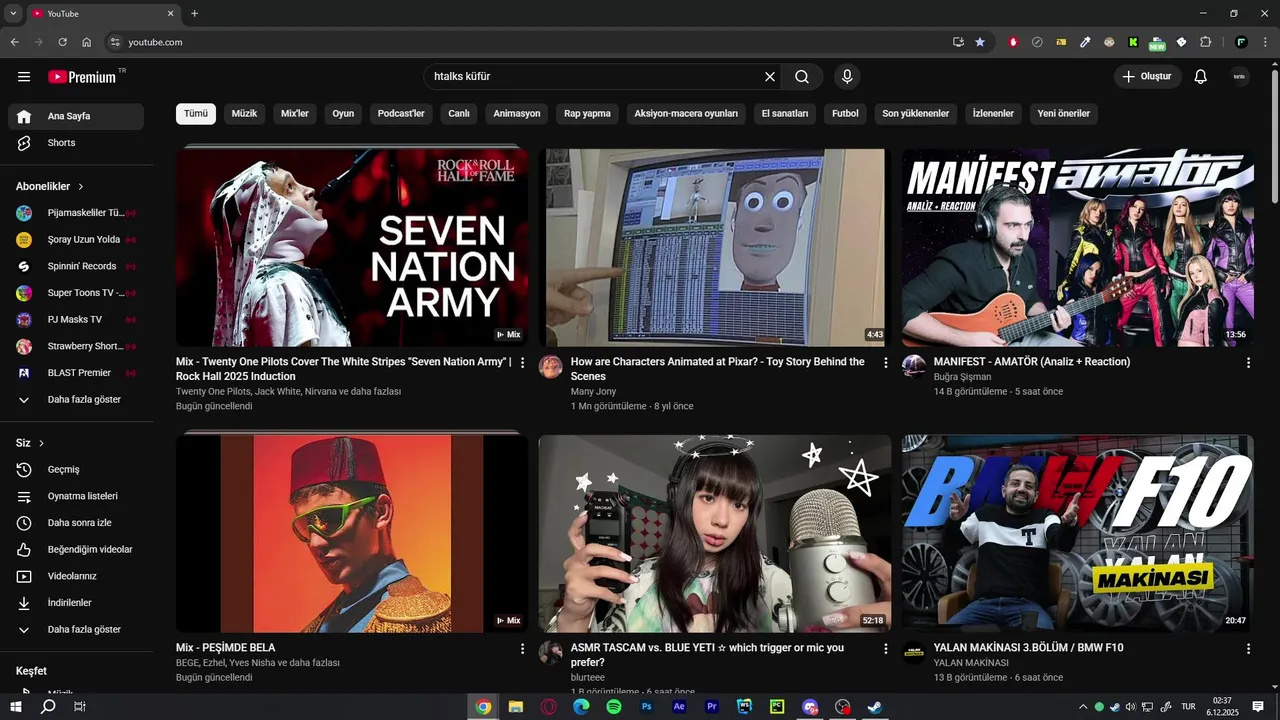This screenshot has height=720, width=1280.
Task: Open options menu for ASMR TASCAM video
Action: pyautogui.click(x=885, y=649)
